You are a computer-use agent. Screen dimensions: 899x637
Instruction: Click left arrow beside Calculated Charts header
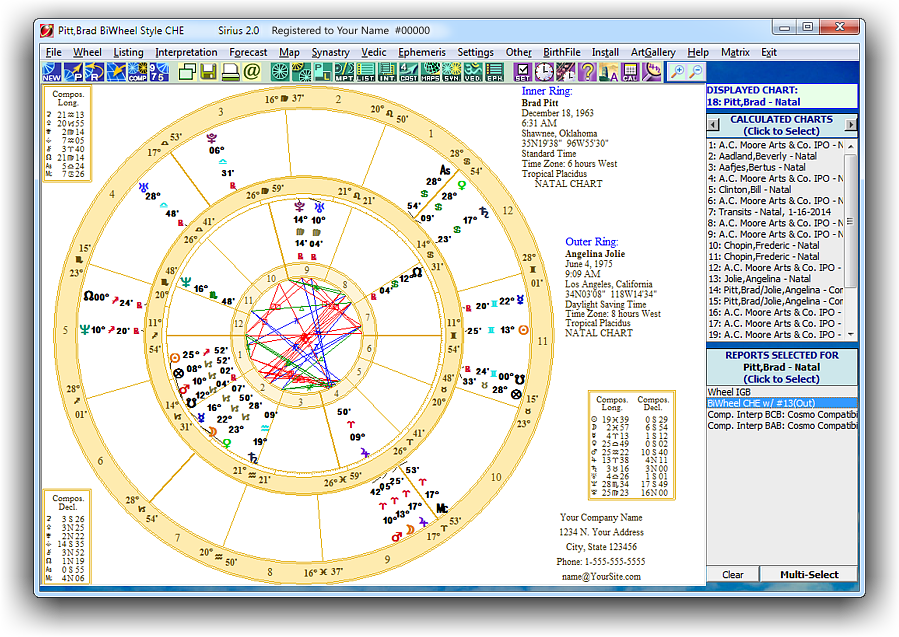coord(713,124)
